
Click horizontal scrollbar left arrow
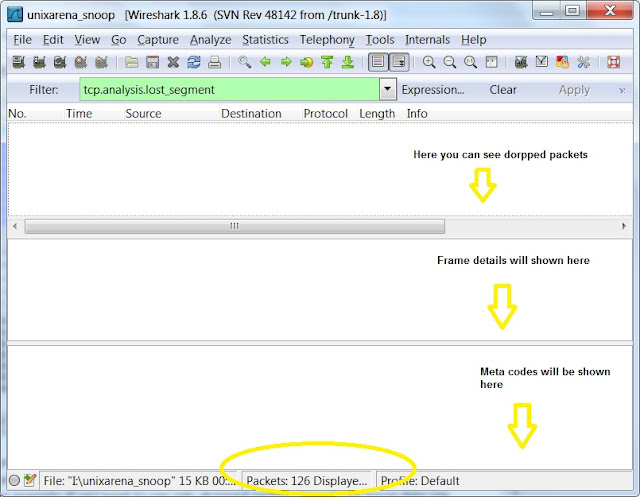click(15, 226)
